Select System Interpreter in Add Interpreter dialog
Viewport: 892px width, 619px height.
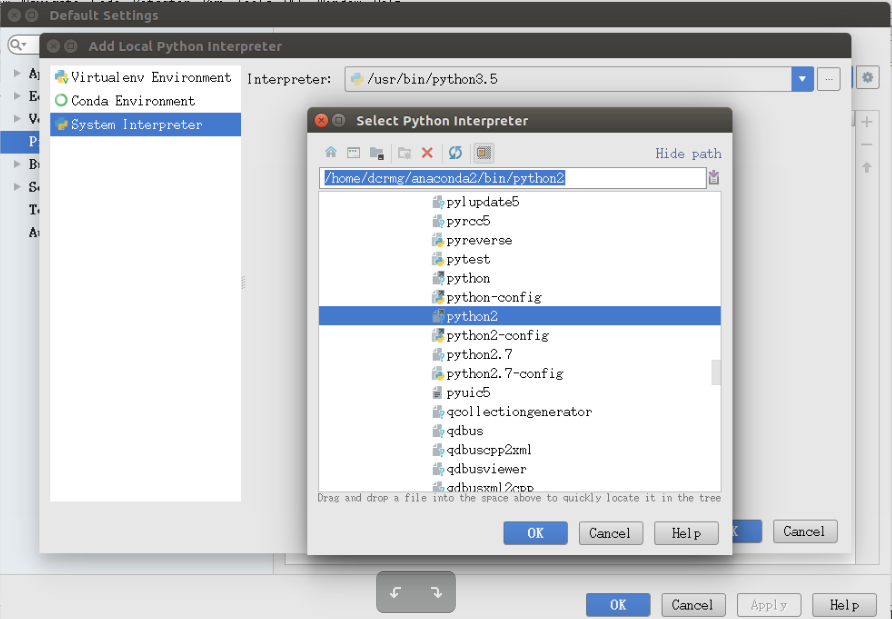click(145, 125)
